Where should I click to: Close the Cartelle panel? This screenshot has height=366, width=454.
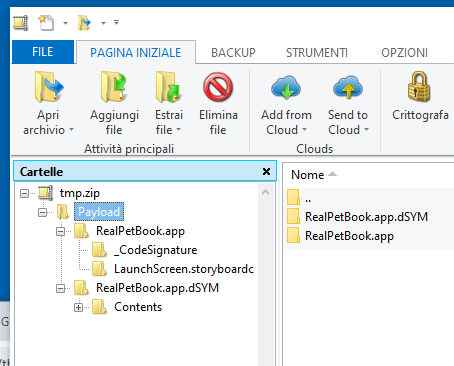(266, 171)
